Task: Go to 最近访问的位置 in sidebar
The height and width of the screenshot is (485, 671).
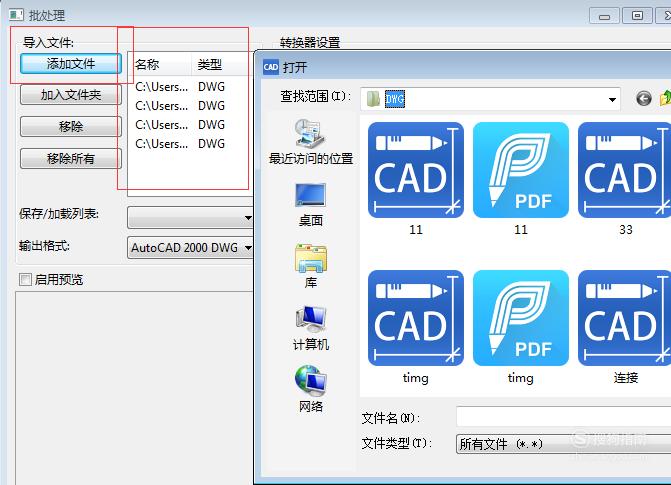Action: pos(311,142)
